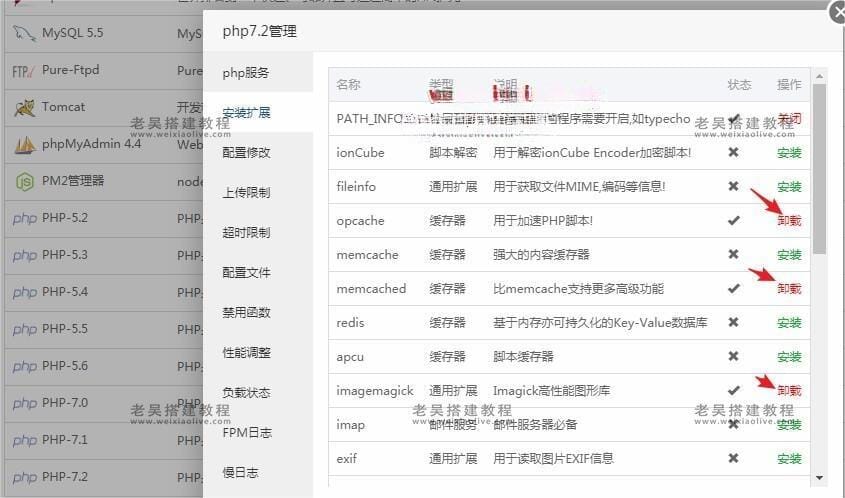
Task: Click the ionCube status cross icon
Action: coord(733,153)
